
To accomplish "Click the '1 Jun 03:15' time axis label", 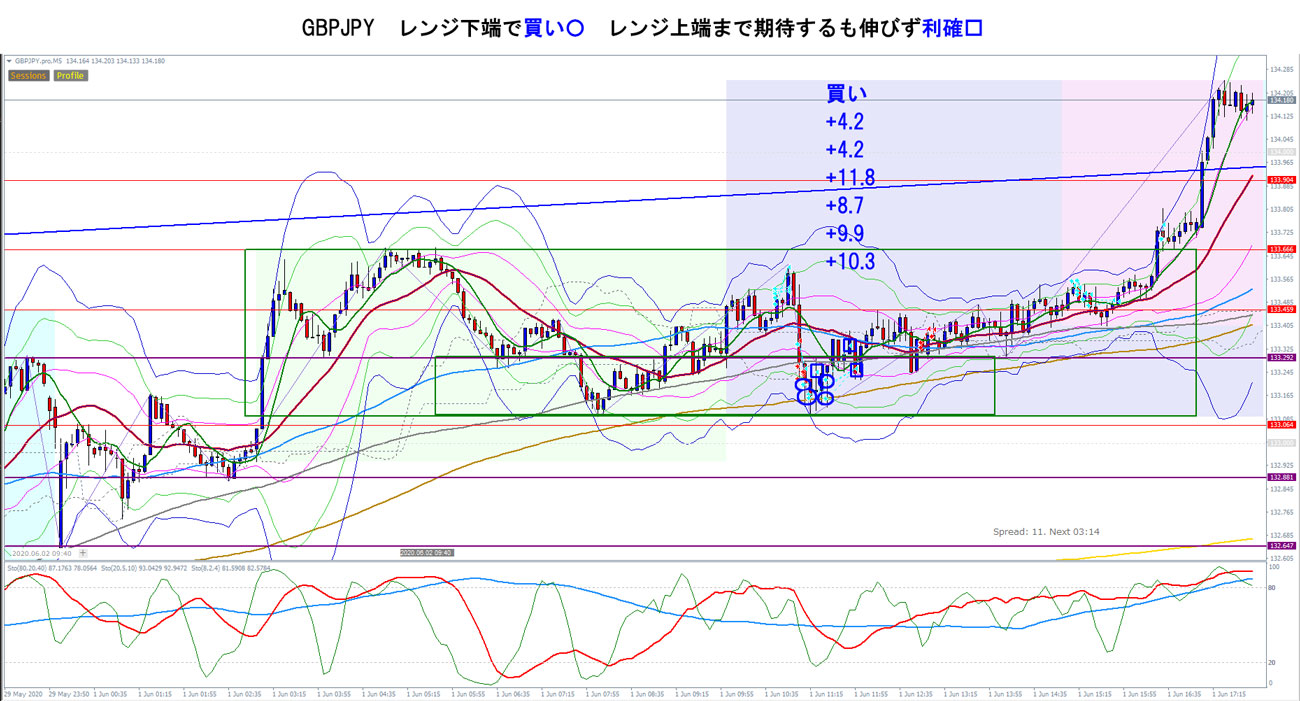I will (x=288, y=693).
